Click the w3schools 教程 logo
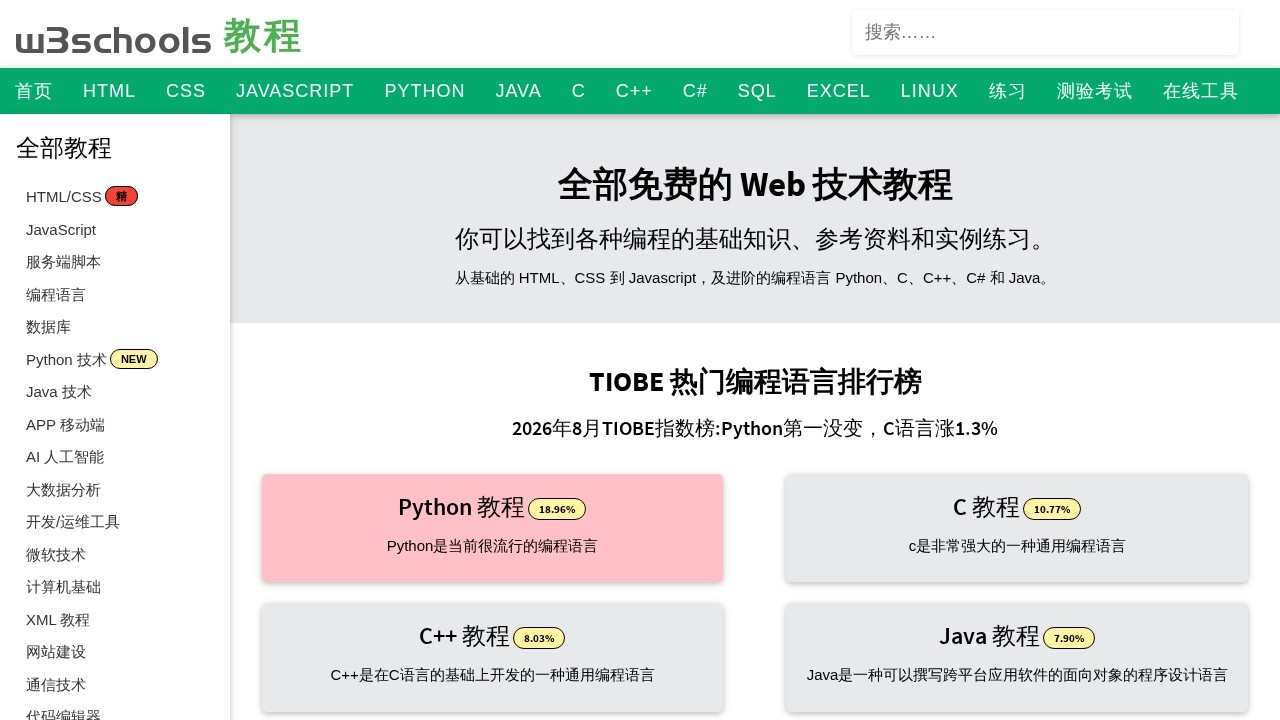This screenshot has width=1280, height=720. (x=158, y=38)
